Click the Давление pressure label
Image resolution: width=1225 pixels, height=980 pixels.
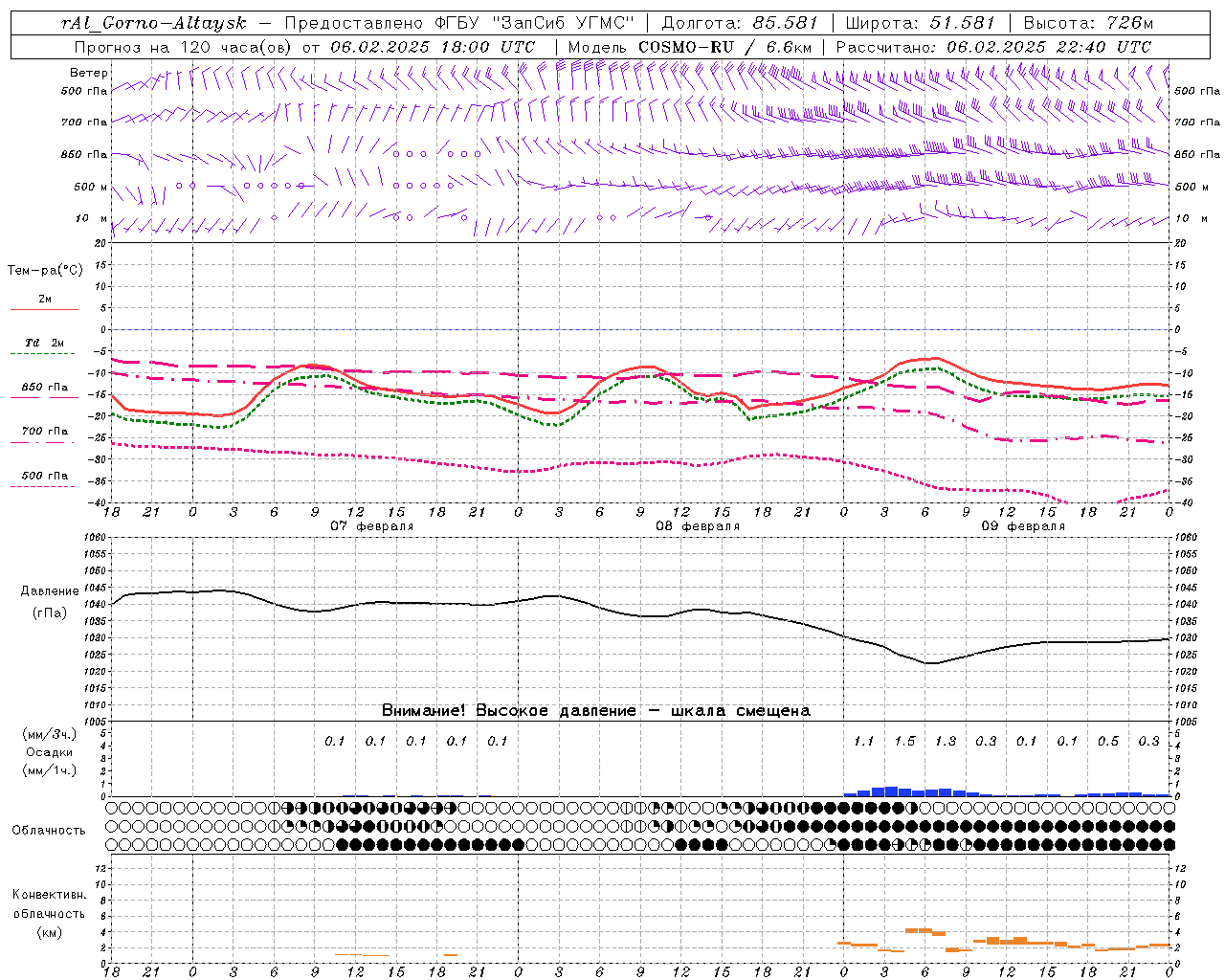(50, 591)
